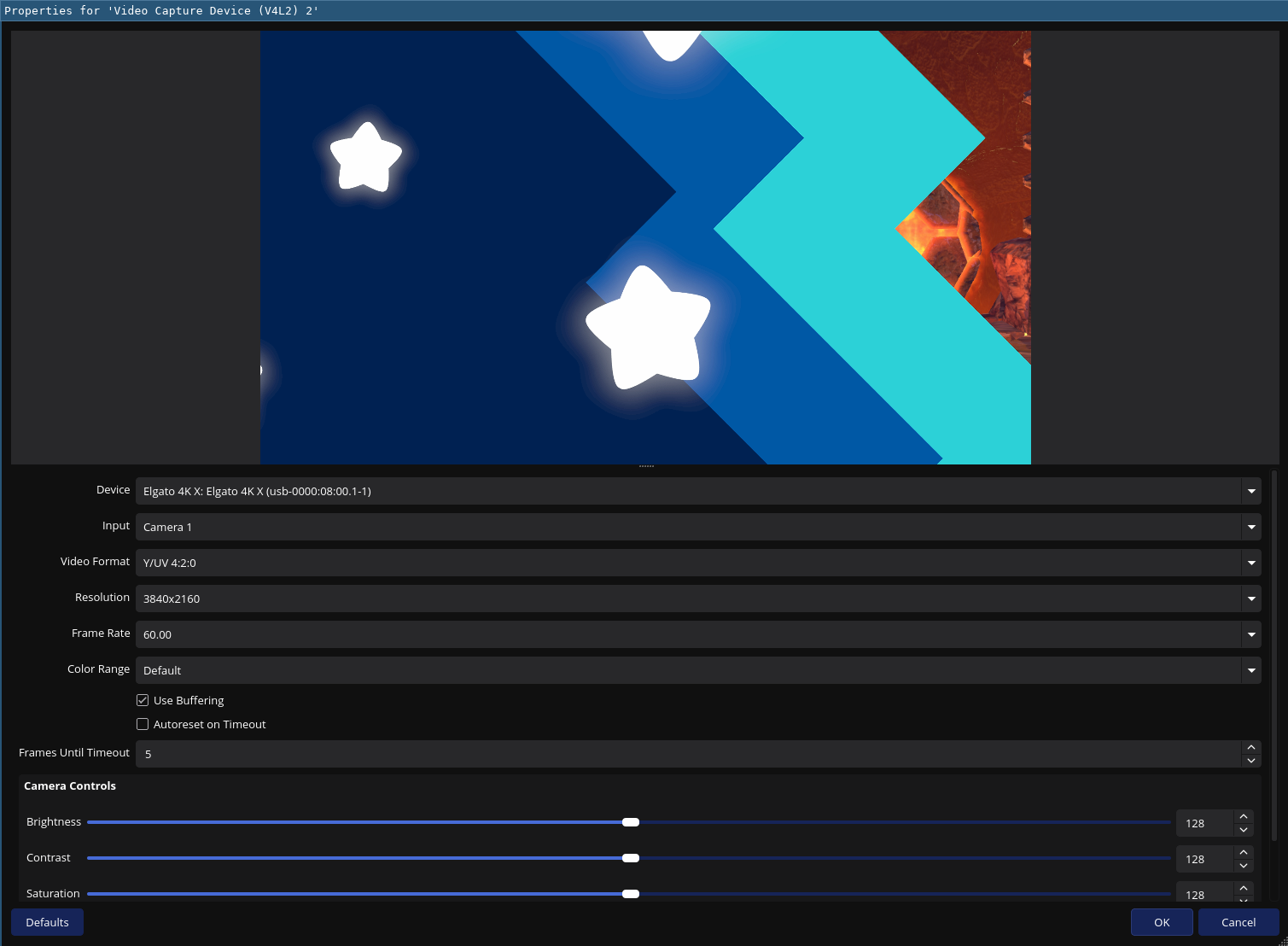Expand the Video Format dropdown

698,563
